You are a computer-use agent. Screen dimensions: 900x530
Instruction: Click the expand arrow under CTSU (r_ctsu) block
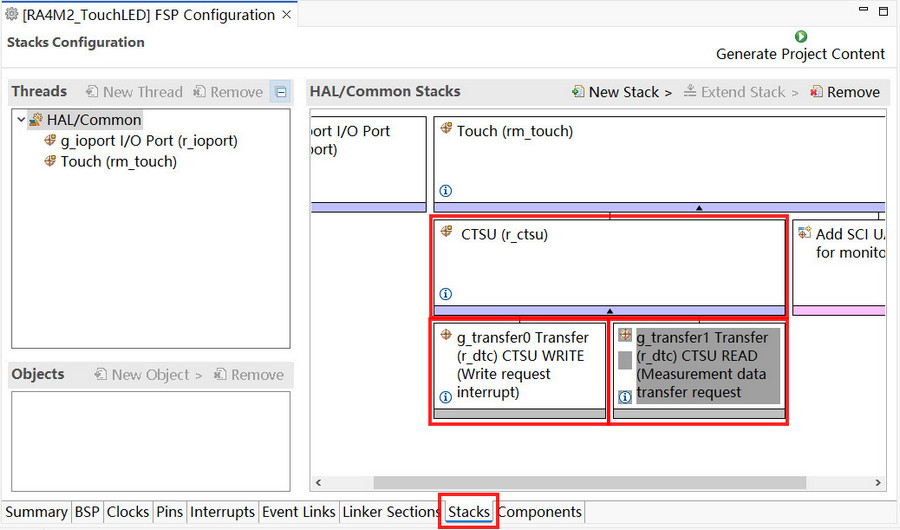pos(610,311)
